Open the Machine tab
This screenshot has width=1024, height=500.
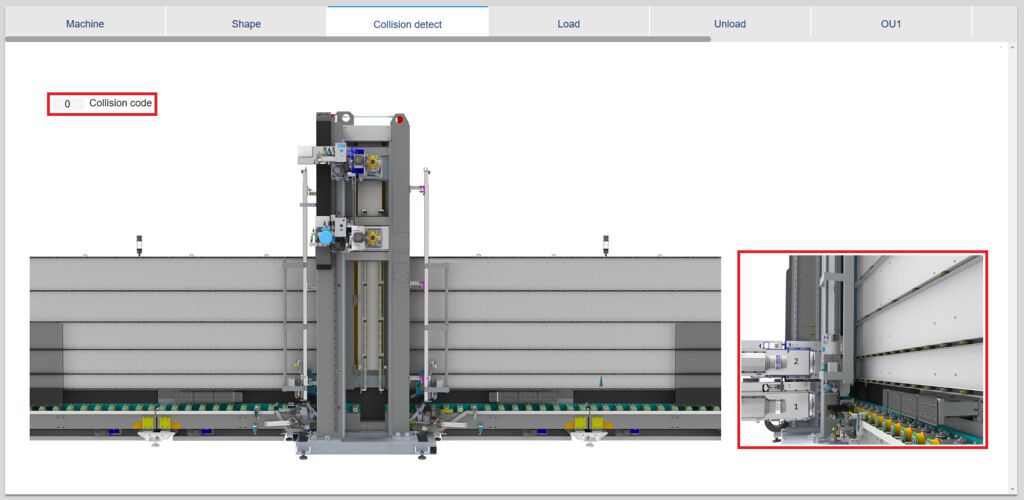tap(85, 24)
